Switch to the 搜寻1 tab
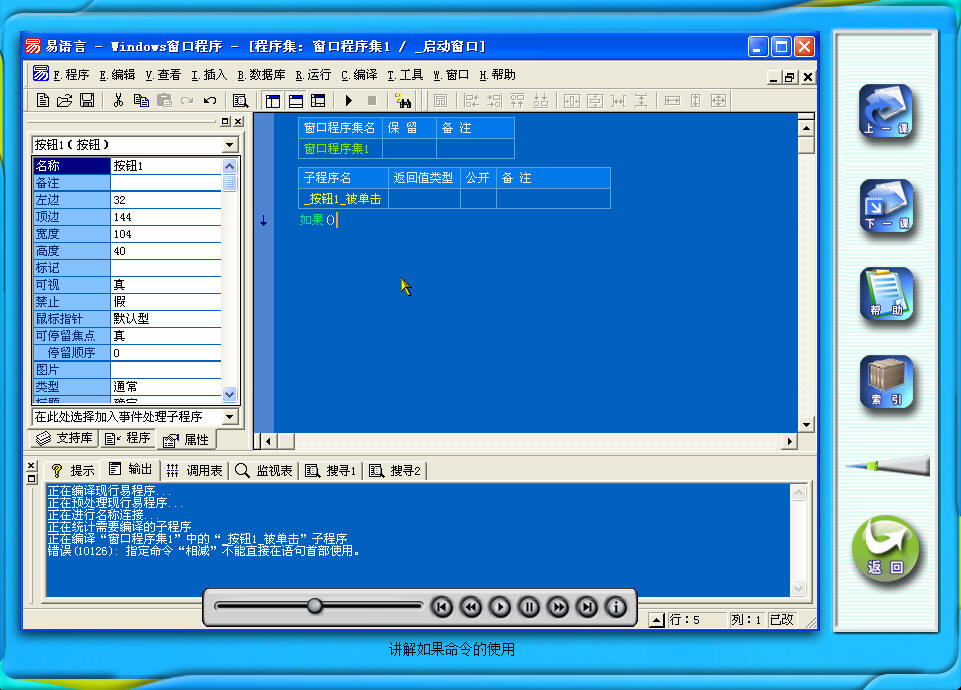Screen dimensions: 961x690 331,471
